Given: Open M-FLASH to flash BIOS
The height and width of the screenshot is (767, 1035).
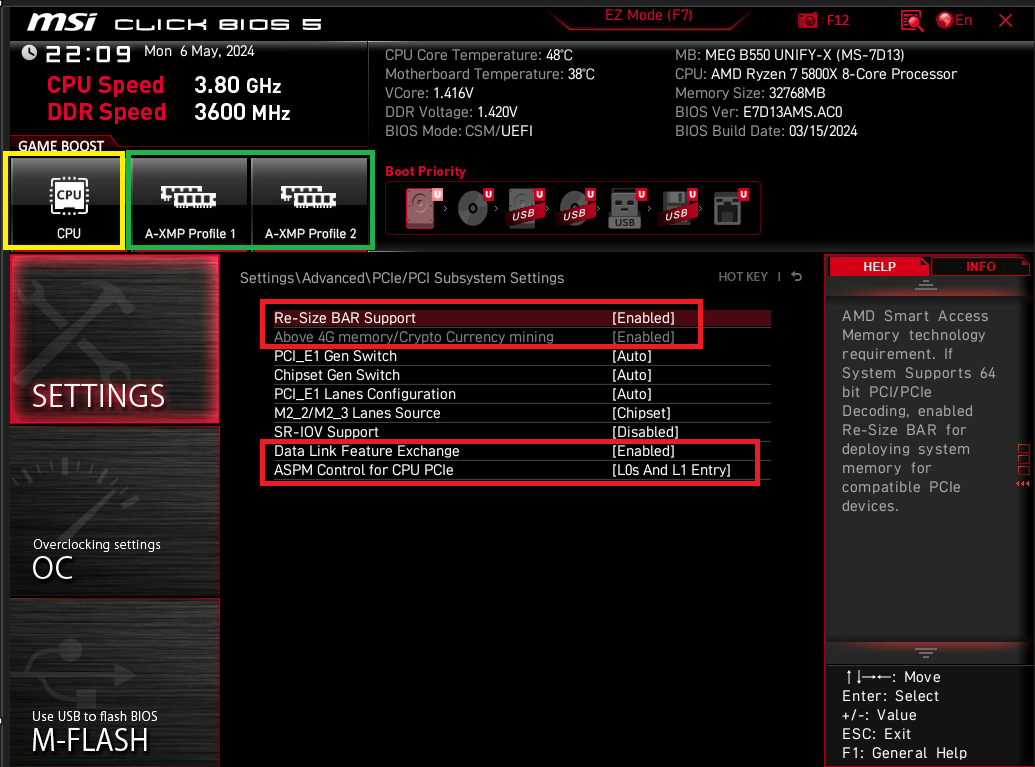Looking at the screenshot, I should (x=115, y=683).
